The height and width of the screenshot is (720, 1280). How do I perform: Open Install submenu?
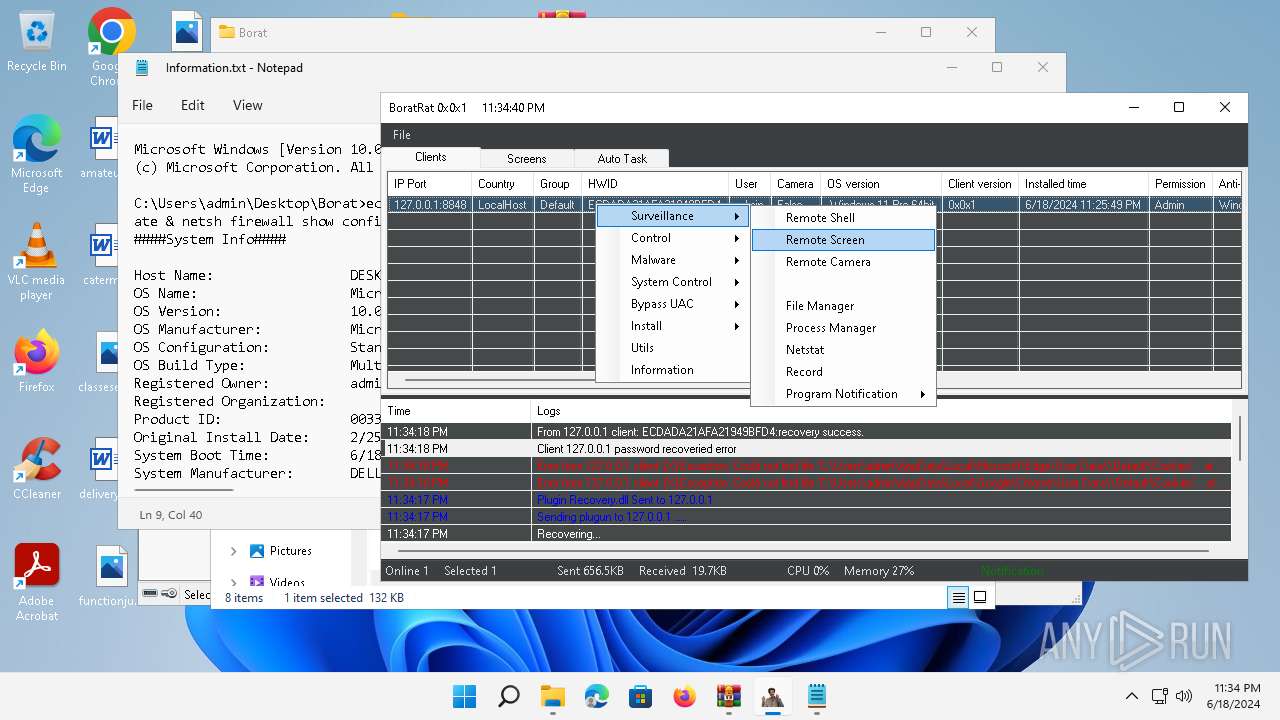pyautogui.click(x=674, y=326)
